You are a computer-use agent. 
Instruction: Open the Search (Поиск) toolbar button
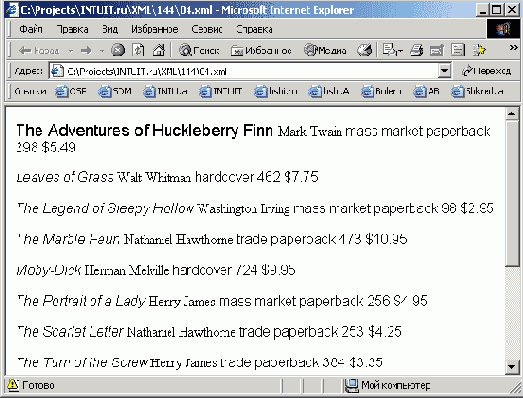199,50
